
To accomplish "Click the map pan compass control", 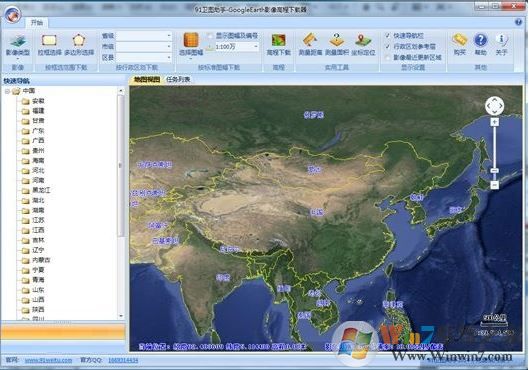I will 495,106.
